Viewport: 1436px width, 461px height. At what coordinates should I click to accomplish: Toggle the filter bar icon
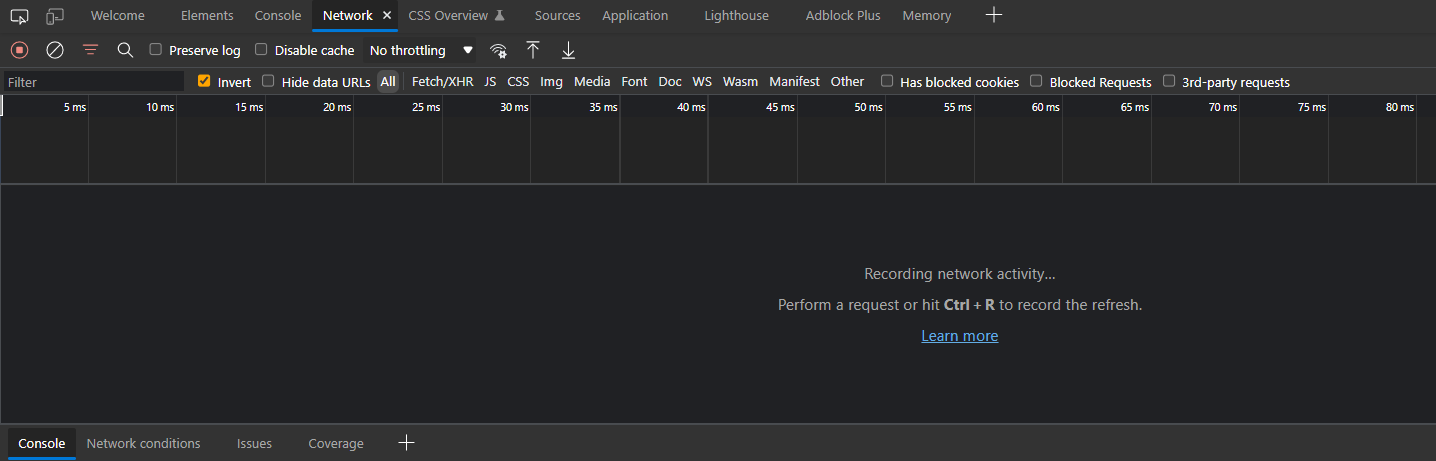[90, 49]
